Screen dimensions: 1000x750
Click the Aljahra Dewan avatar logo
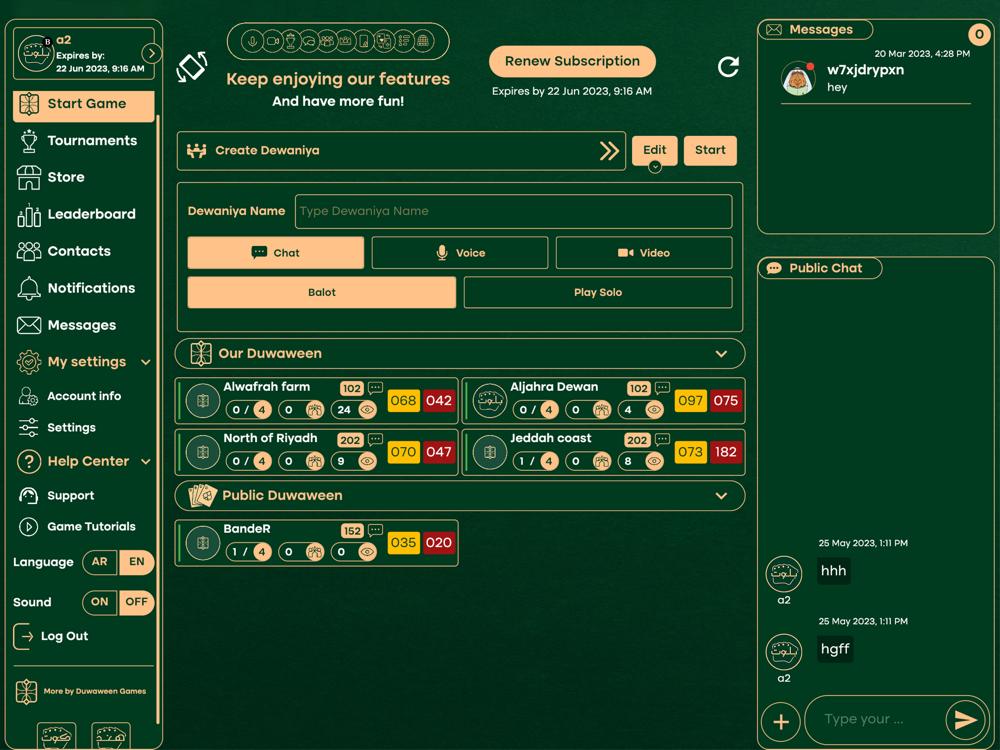point(490,401)
